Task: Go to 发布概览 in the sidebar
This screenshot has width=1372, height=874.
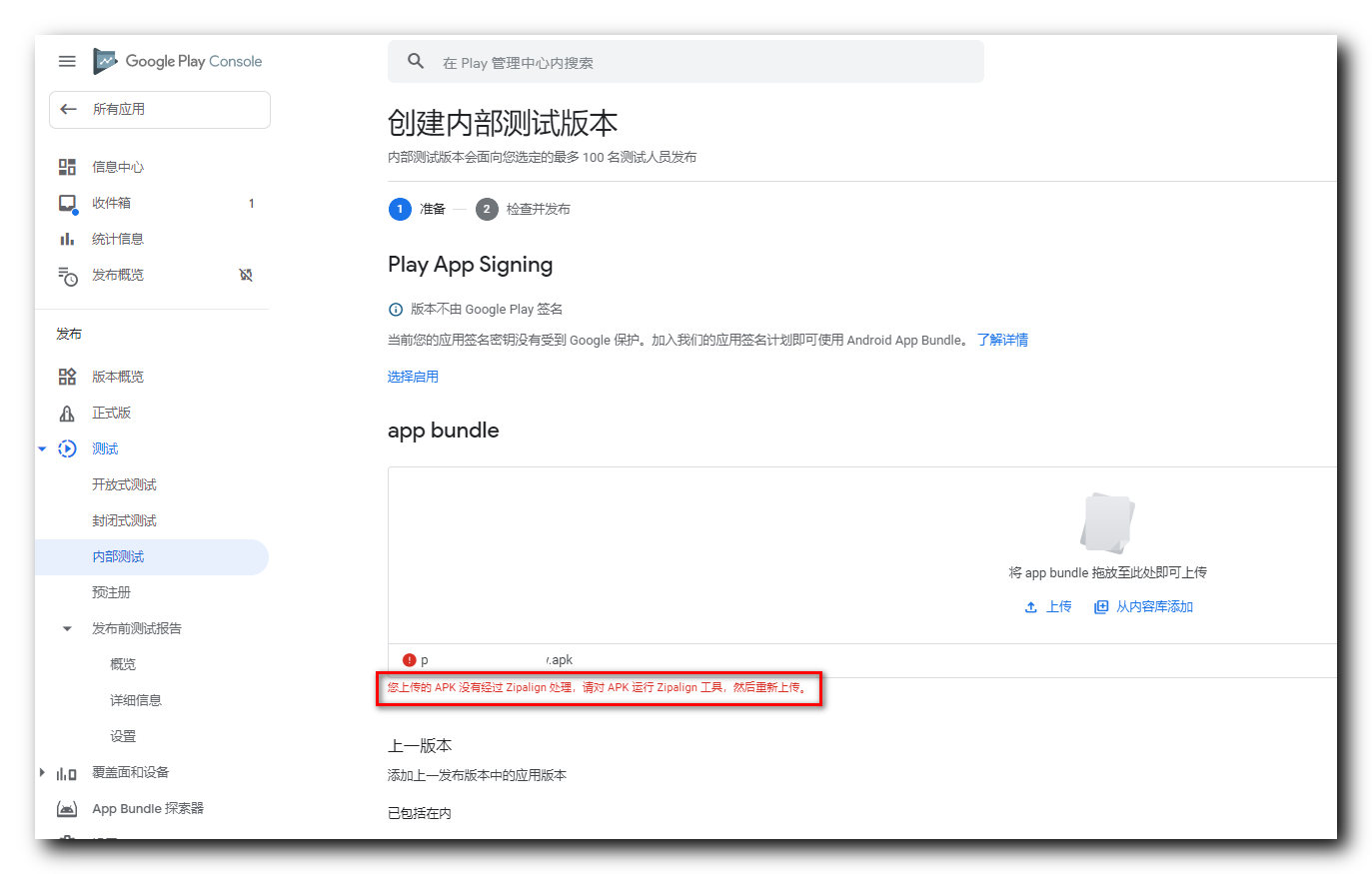Action: point(118,275)
